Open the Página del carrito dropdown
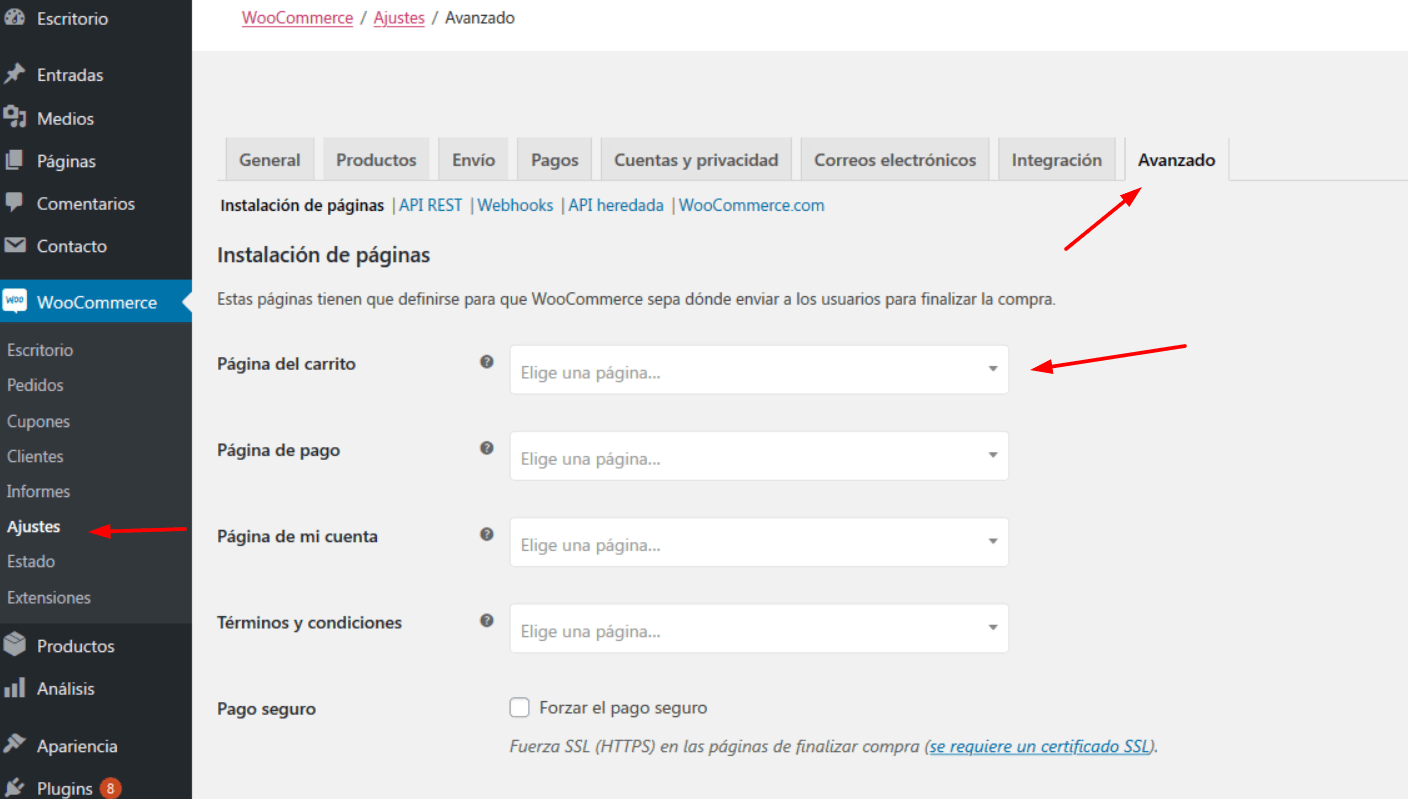The height and width of the screenshot is (799, 1408). (x=759, y=370)
